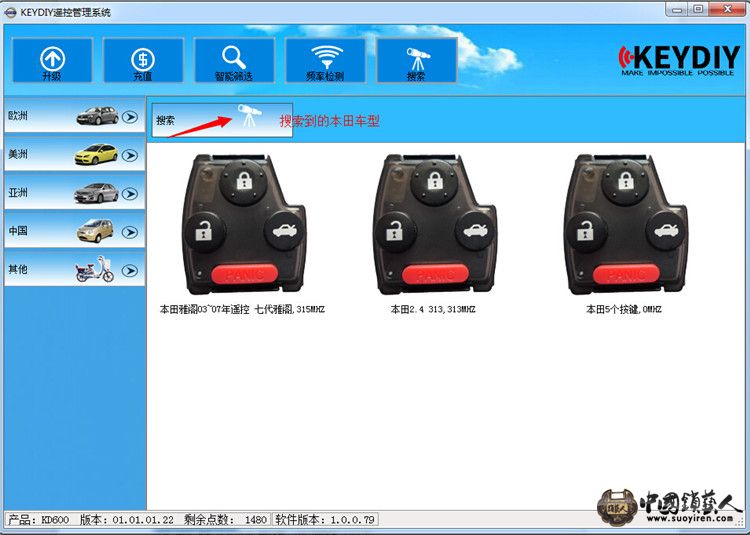Click the 剩余点数 1480 status entry
The image size is (750, 535).
click(x=225, y=520)
